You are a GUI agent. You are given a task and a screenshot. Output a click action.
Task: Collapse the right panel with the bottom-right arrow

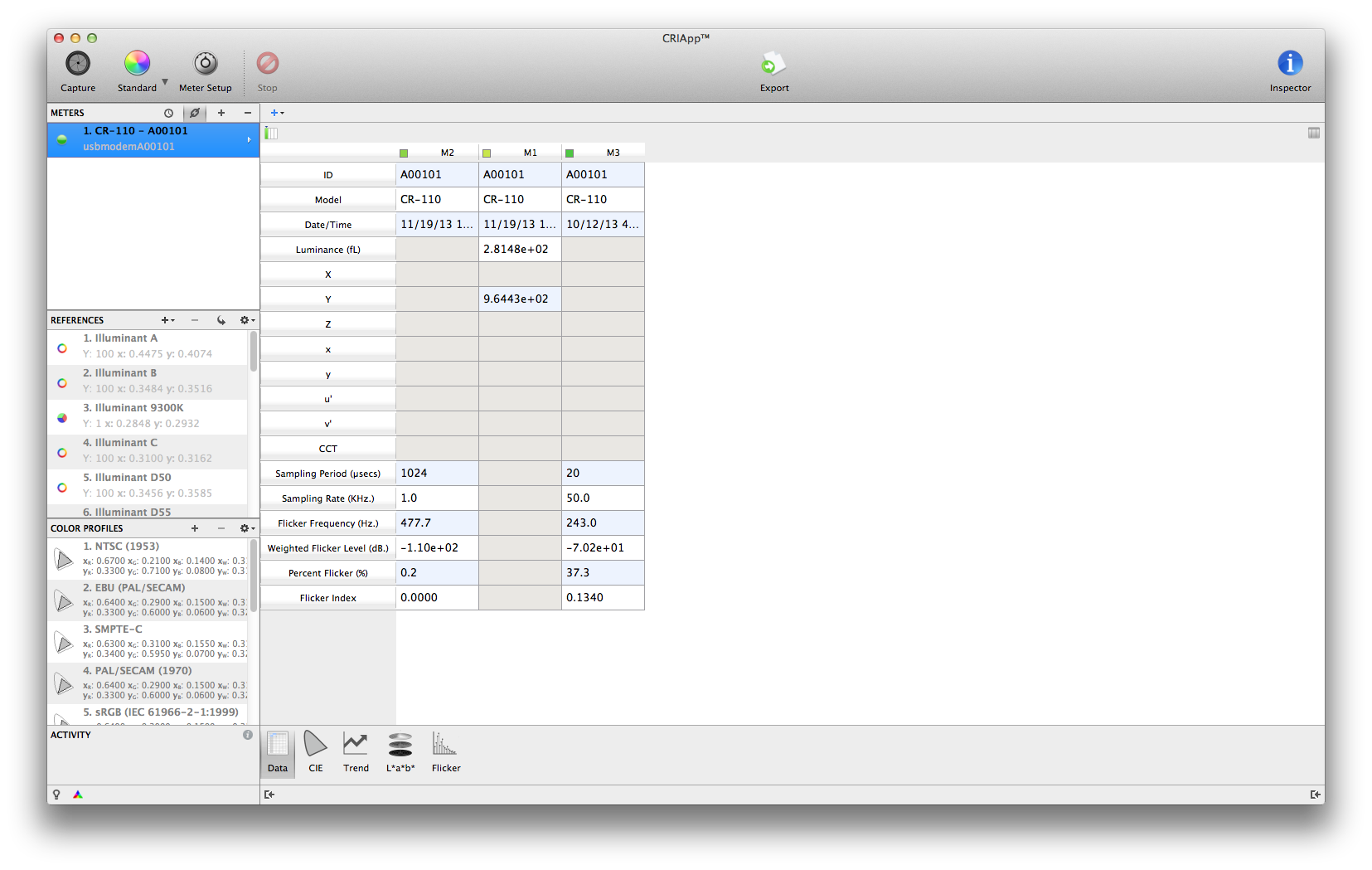pos(1316,795)
